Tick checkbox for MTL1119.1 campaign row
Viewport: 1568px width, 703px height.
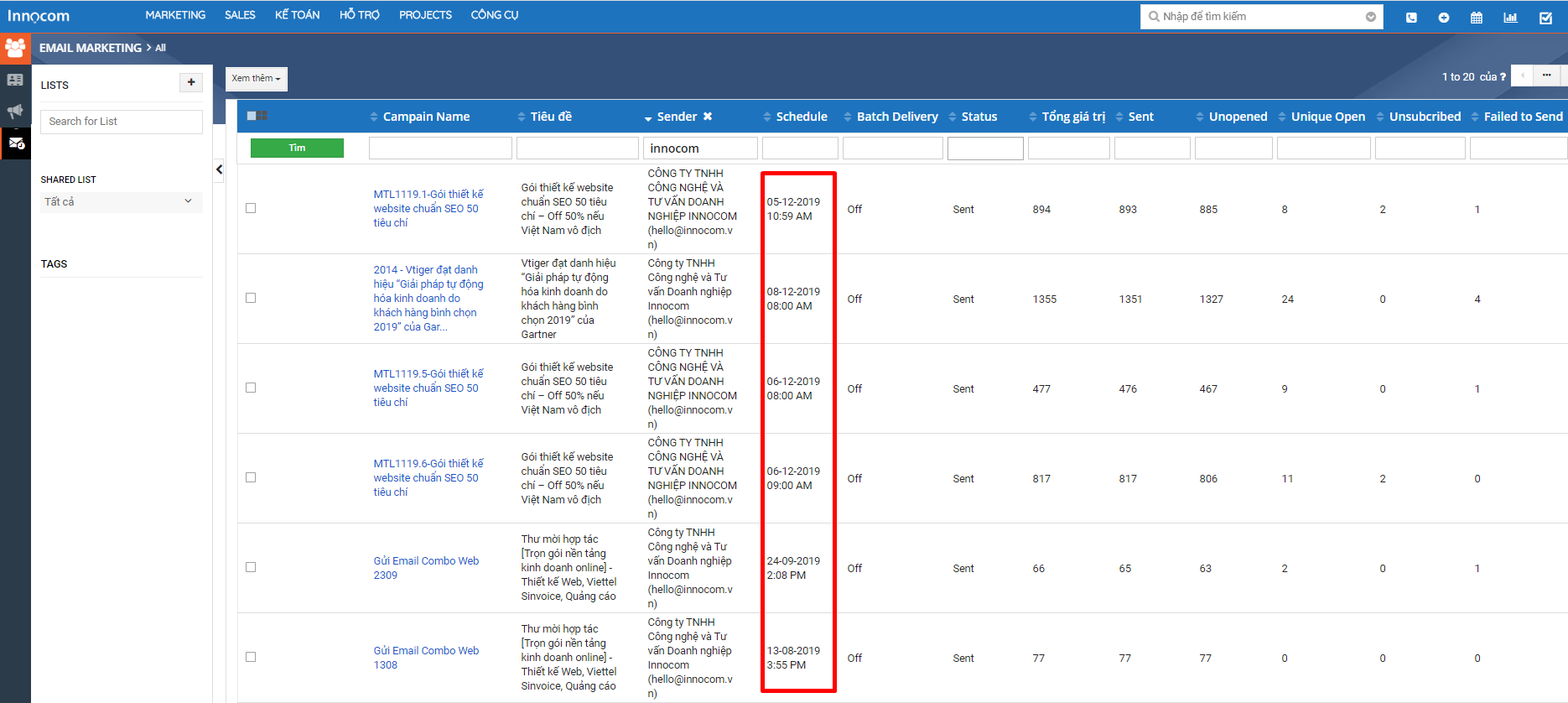(251, 208)
